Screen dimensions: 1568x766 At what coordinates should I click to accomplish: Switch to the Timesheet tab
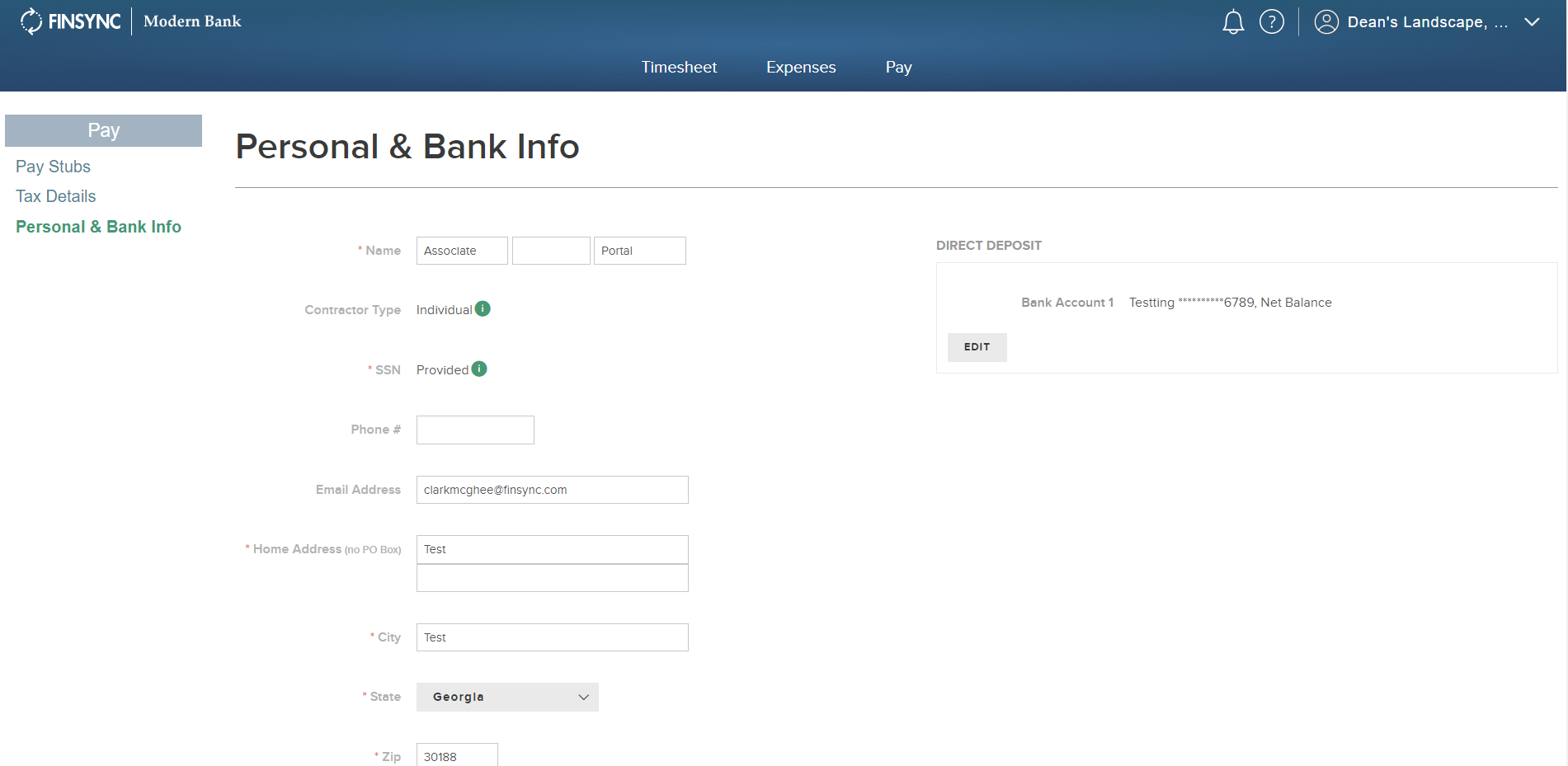tap(679, 67)
